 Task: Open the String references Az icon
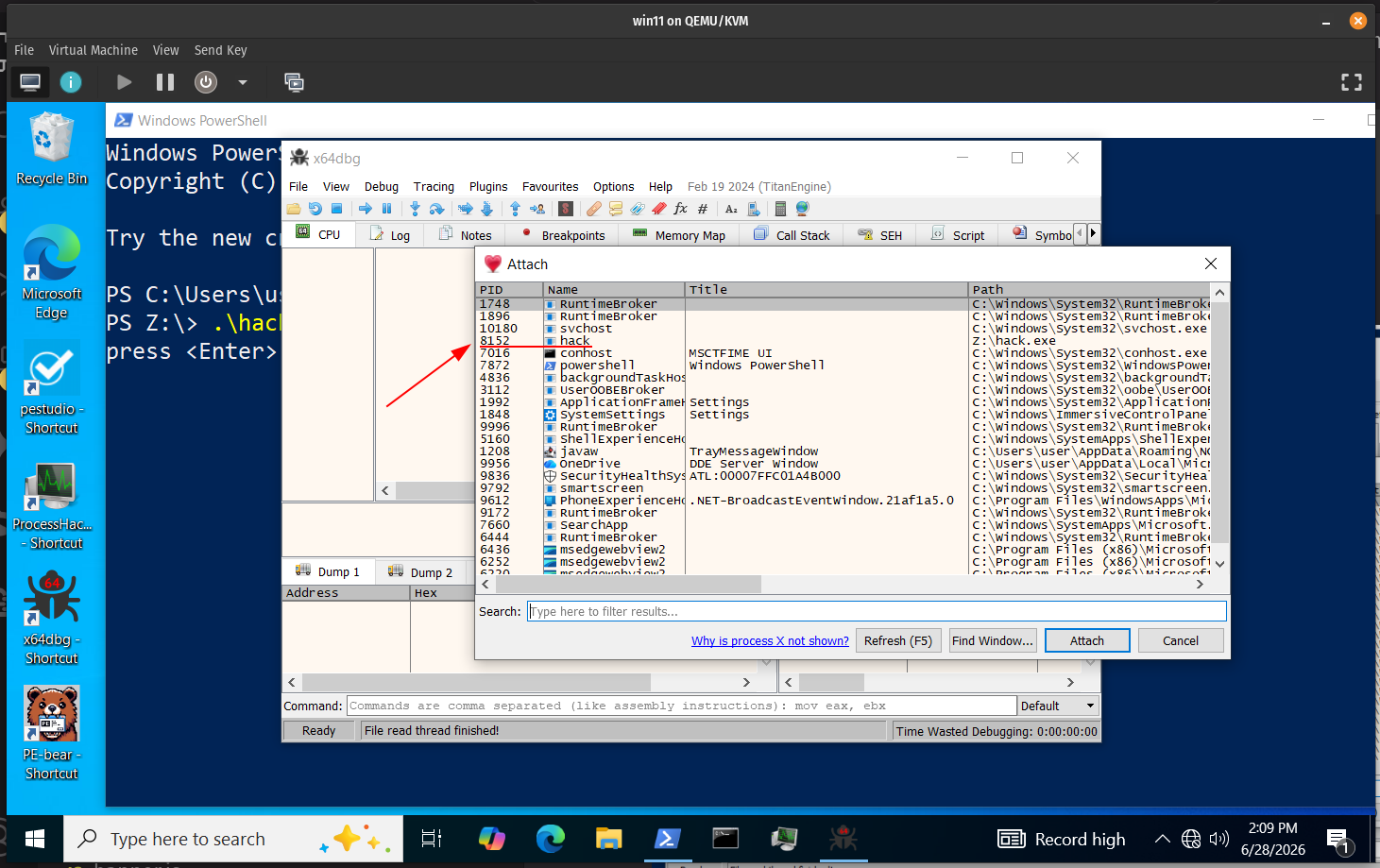click(731, 209)
